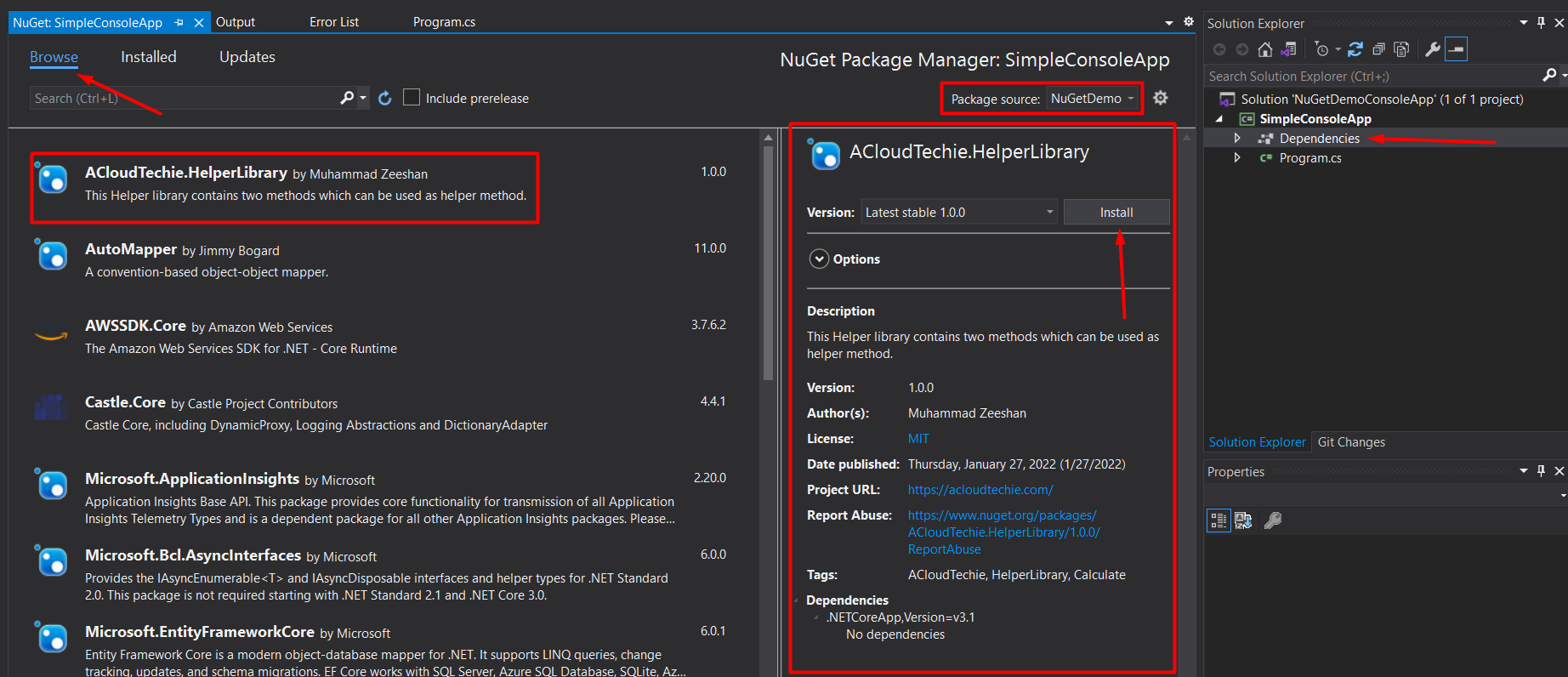Viewport: 1568px width, 677px height.
Task: Open the MIT license link
Action: [918, 439]
